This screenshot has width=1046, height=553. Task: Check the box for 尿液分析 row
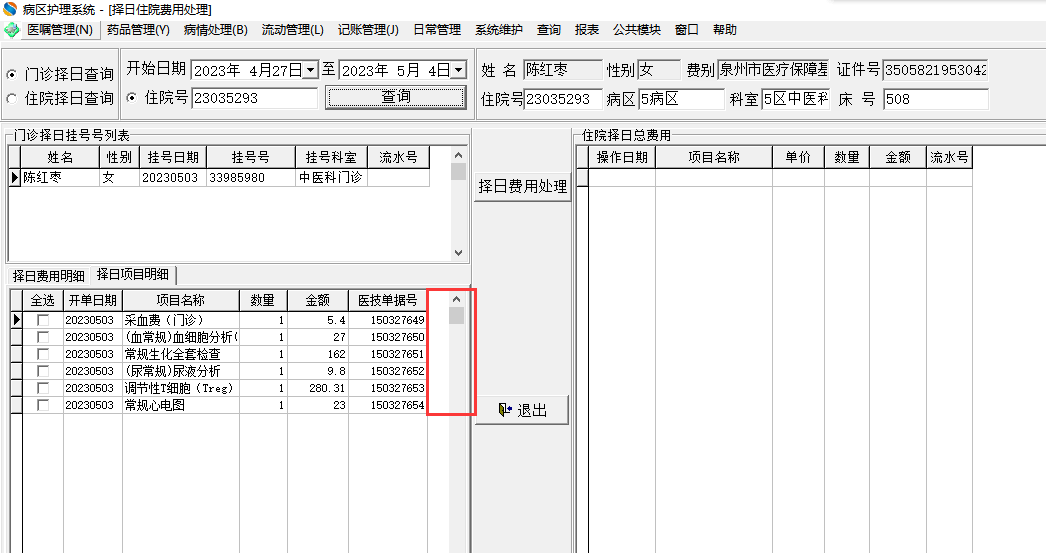(43, 371)
